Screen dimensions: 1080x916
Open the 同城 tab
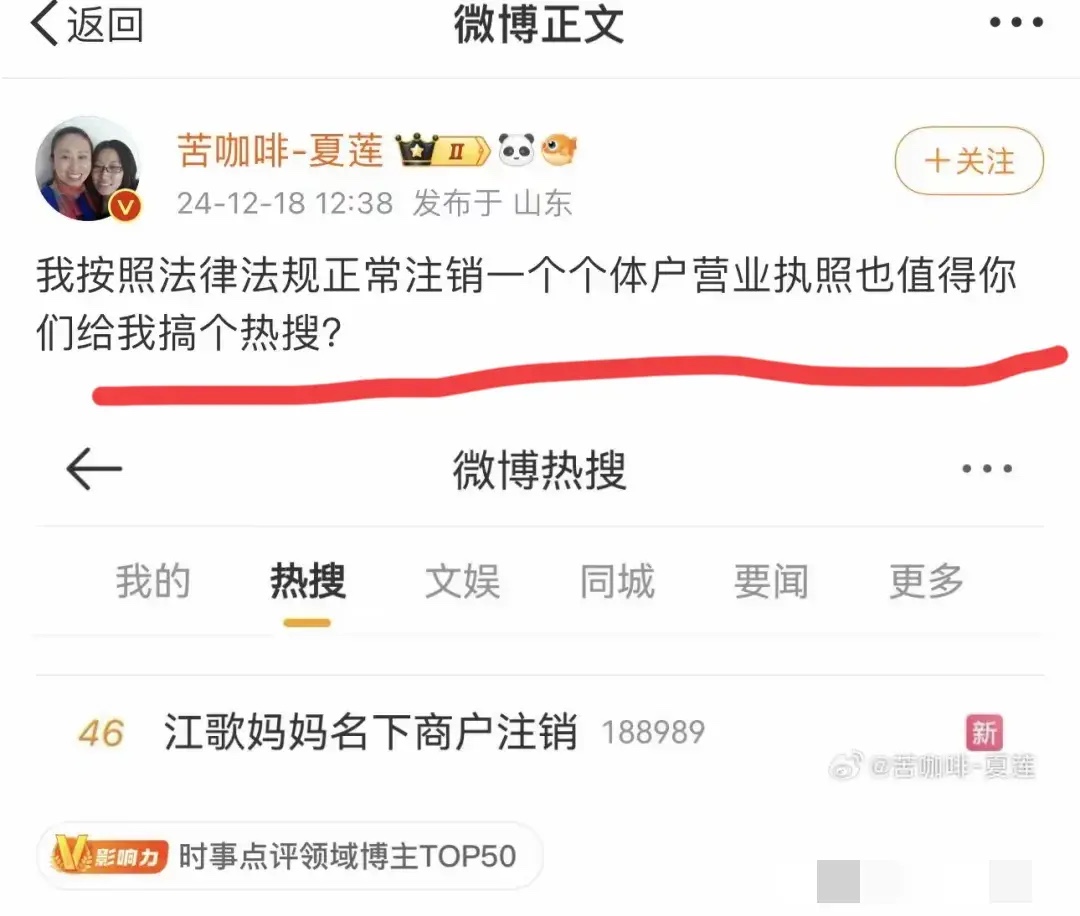click(617, 582)
